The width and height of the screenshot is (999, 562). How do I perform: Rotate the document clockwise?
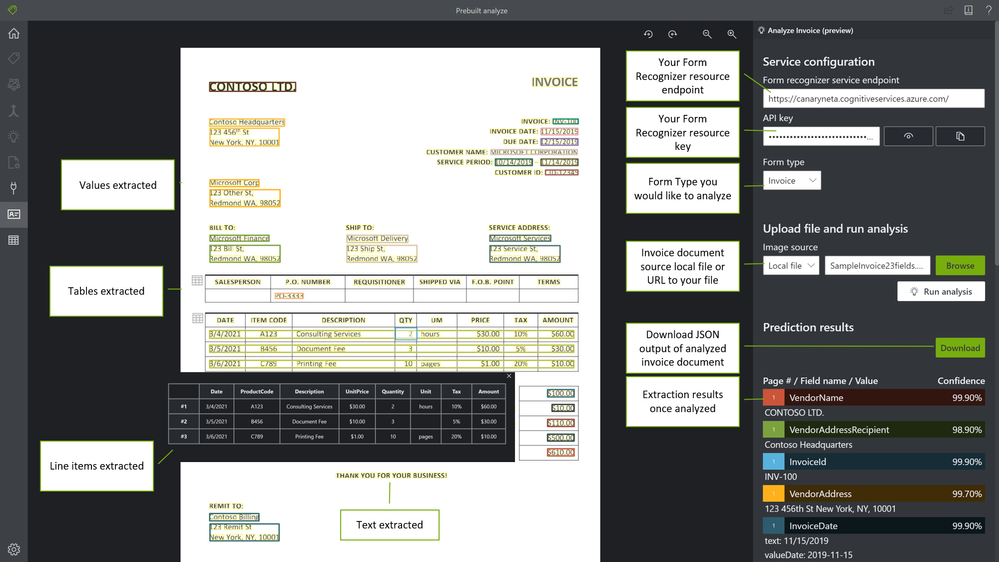pos(672,34)
